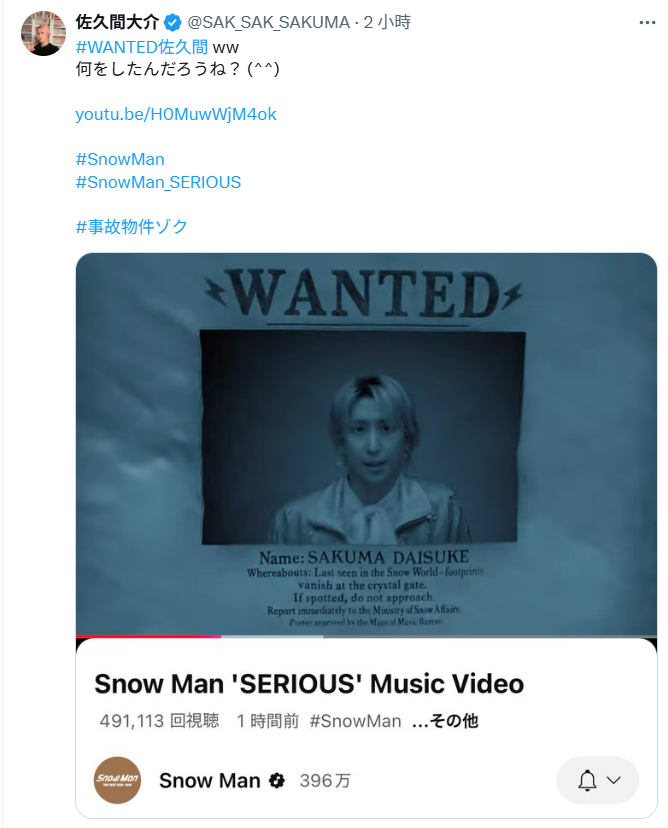Expand the notification options chevron
The height and width of the screenshot is (828, 668).
pos(614,780)
